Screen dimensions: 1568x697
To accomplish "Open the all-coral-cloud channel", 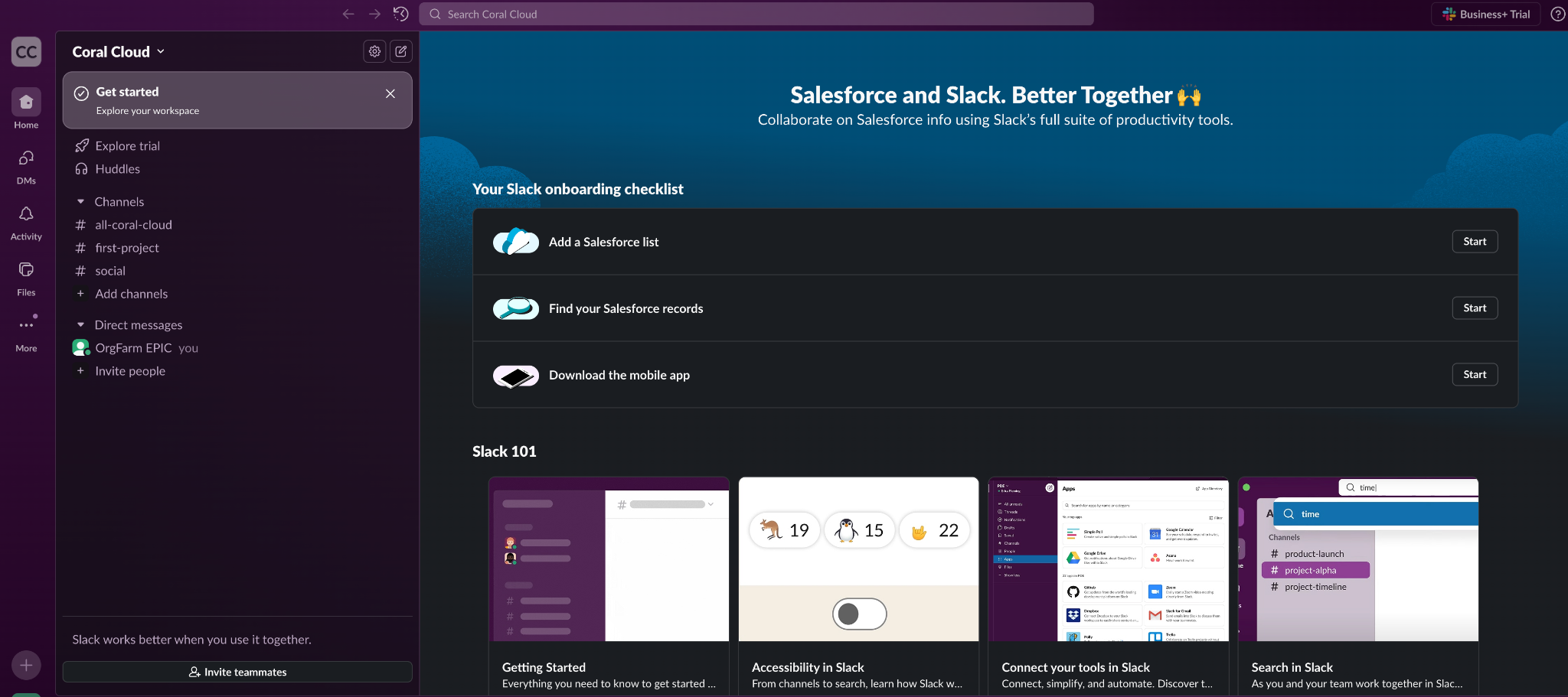I will click(133, 225).
